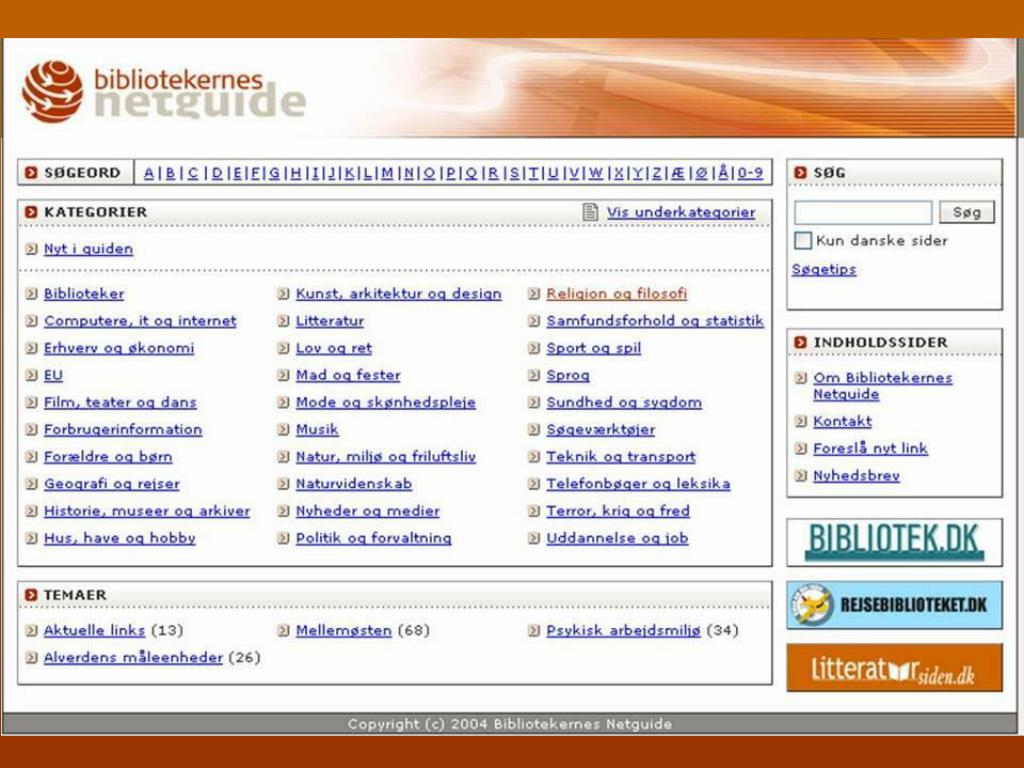Open the Nyheder og medier category

[368, 511]
